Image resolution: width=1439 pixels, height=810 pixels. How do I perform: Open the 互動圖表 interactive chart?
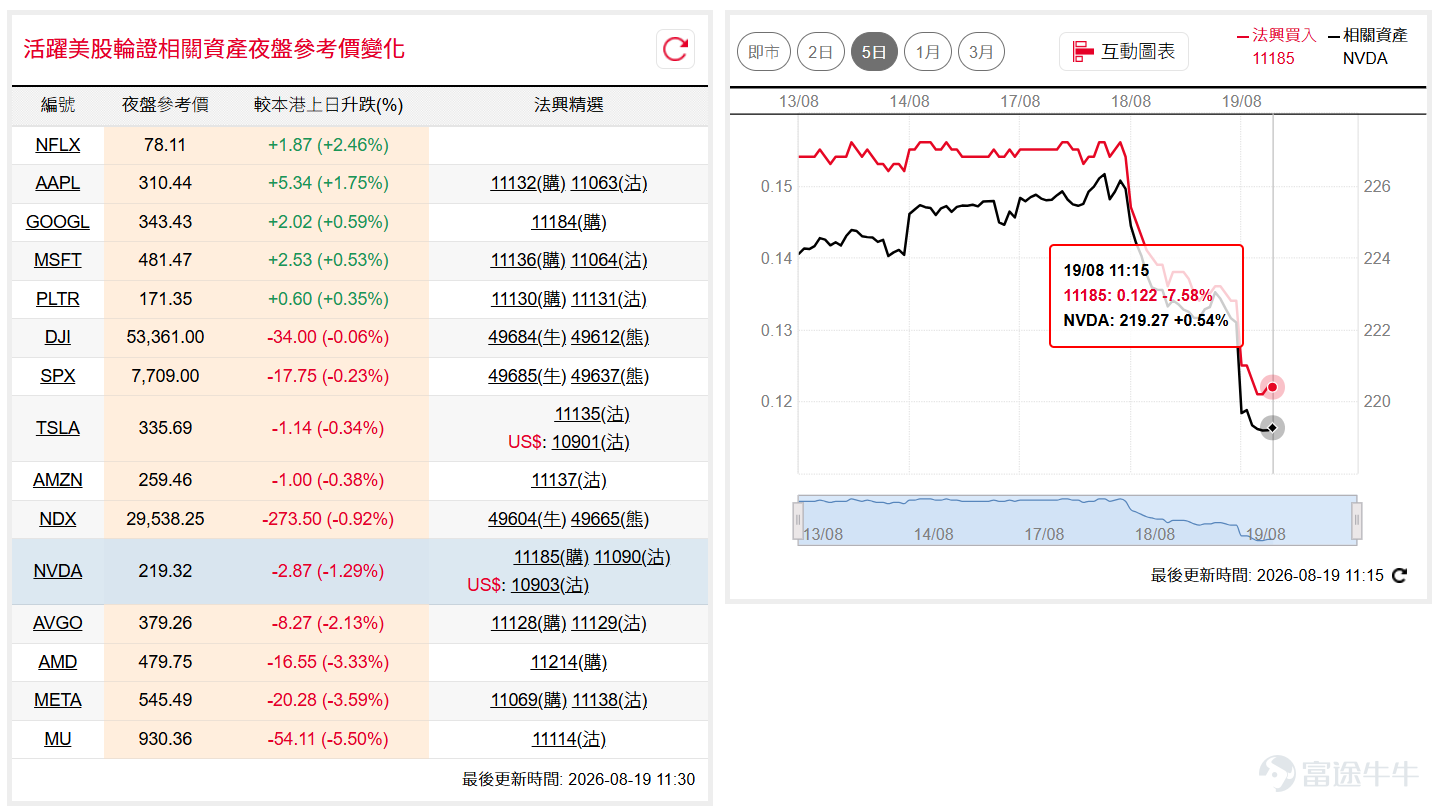[x=1124, y=51]
